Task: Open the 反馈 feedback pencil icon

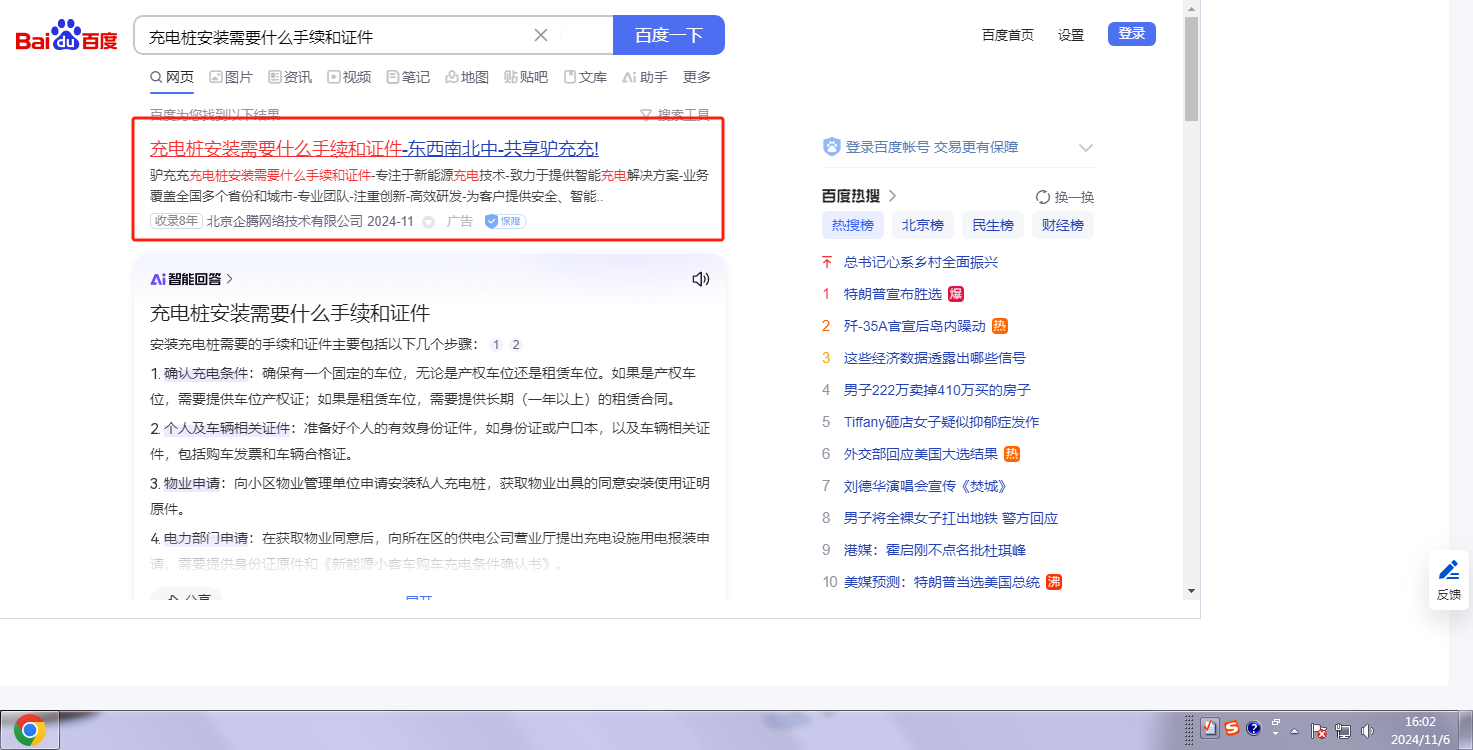Action: [x=1448, y=571]
